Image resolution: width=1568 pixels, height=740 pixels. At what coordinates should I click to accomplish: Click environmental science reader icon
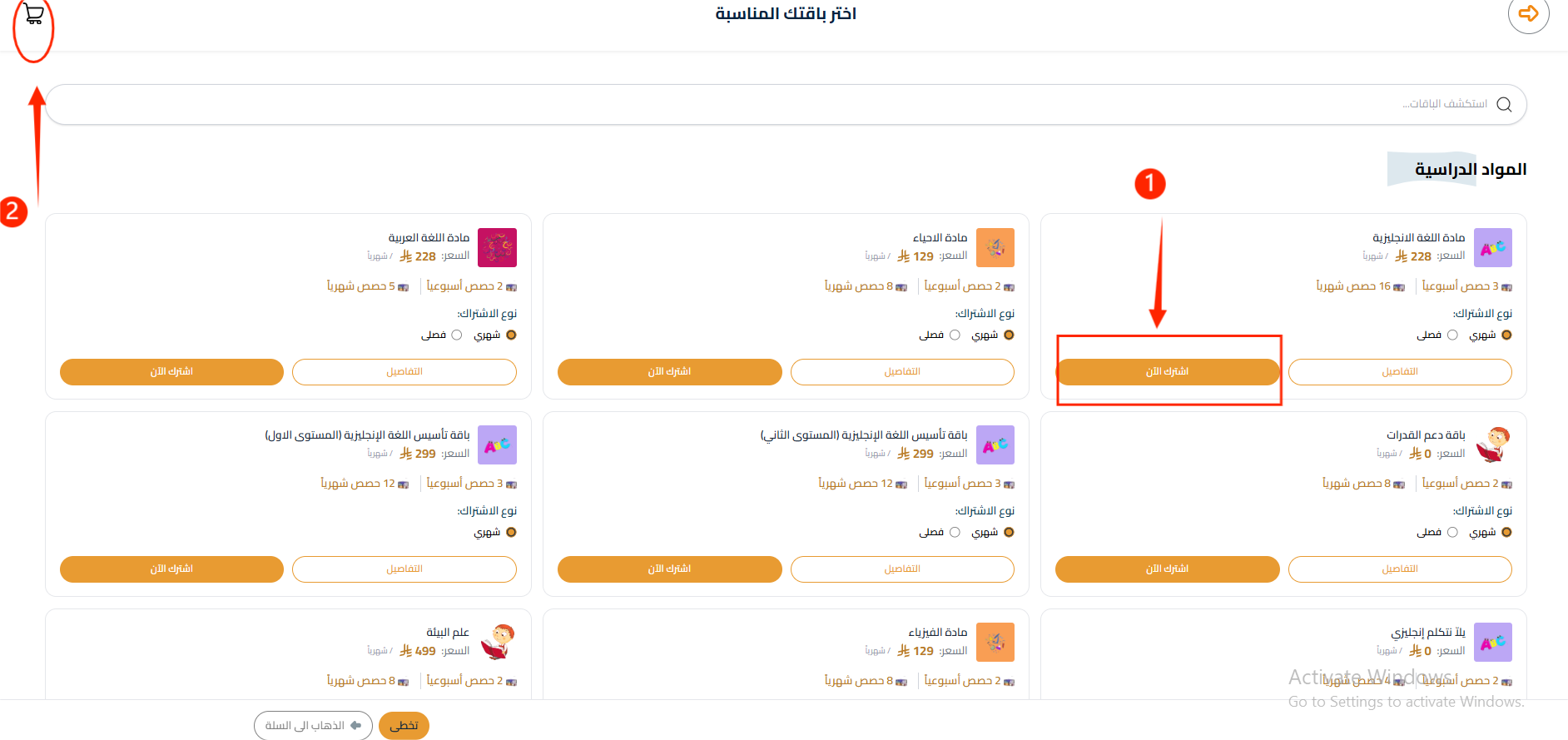point(497,643)
